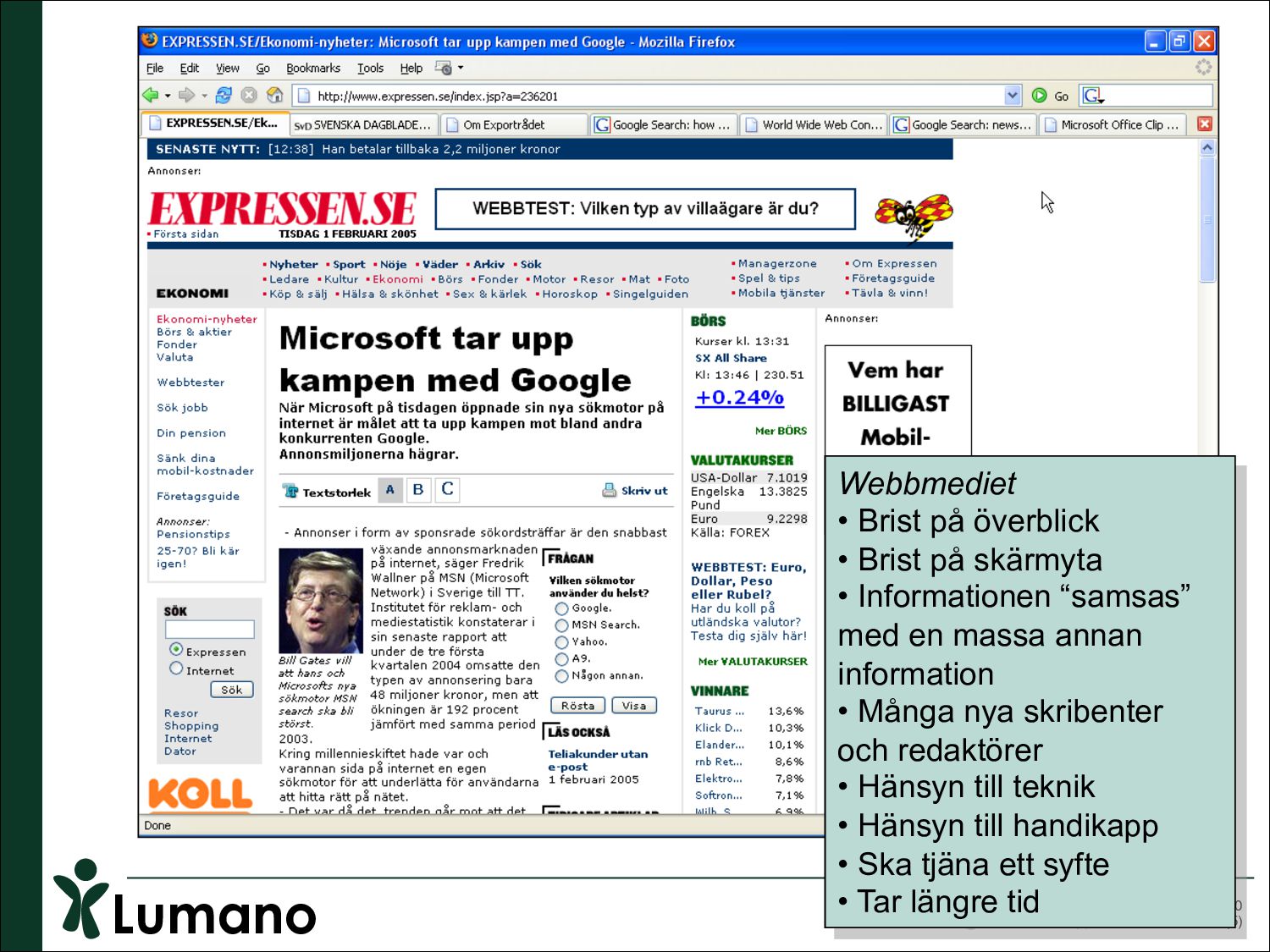Click the KOLL logo in the sidebar

(x=201, y=795)
